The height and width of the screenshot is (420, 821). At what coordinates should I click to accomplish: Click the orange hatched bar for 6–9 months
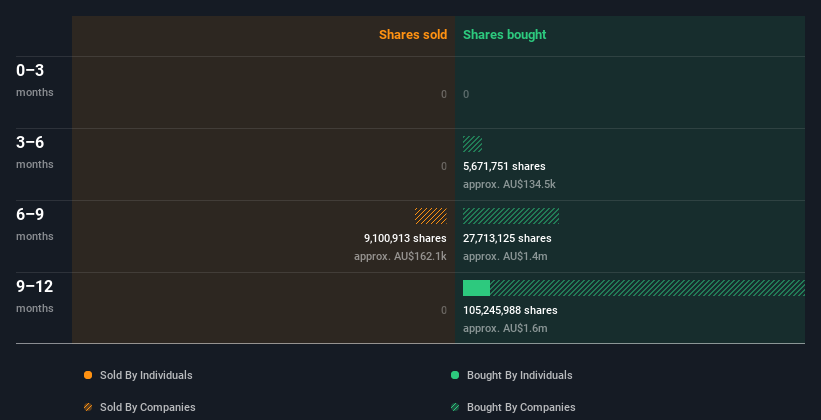[x=431, y=216]
